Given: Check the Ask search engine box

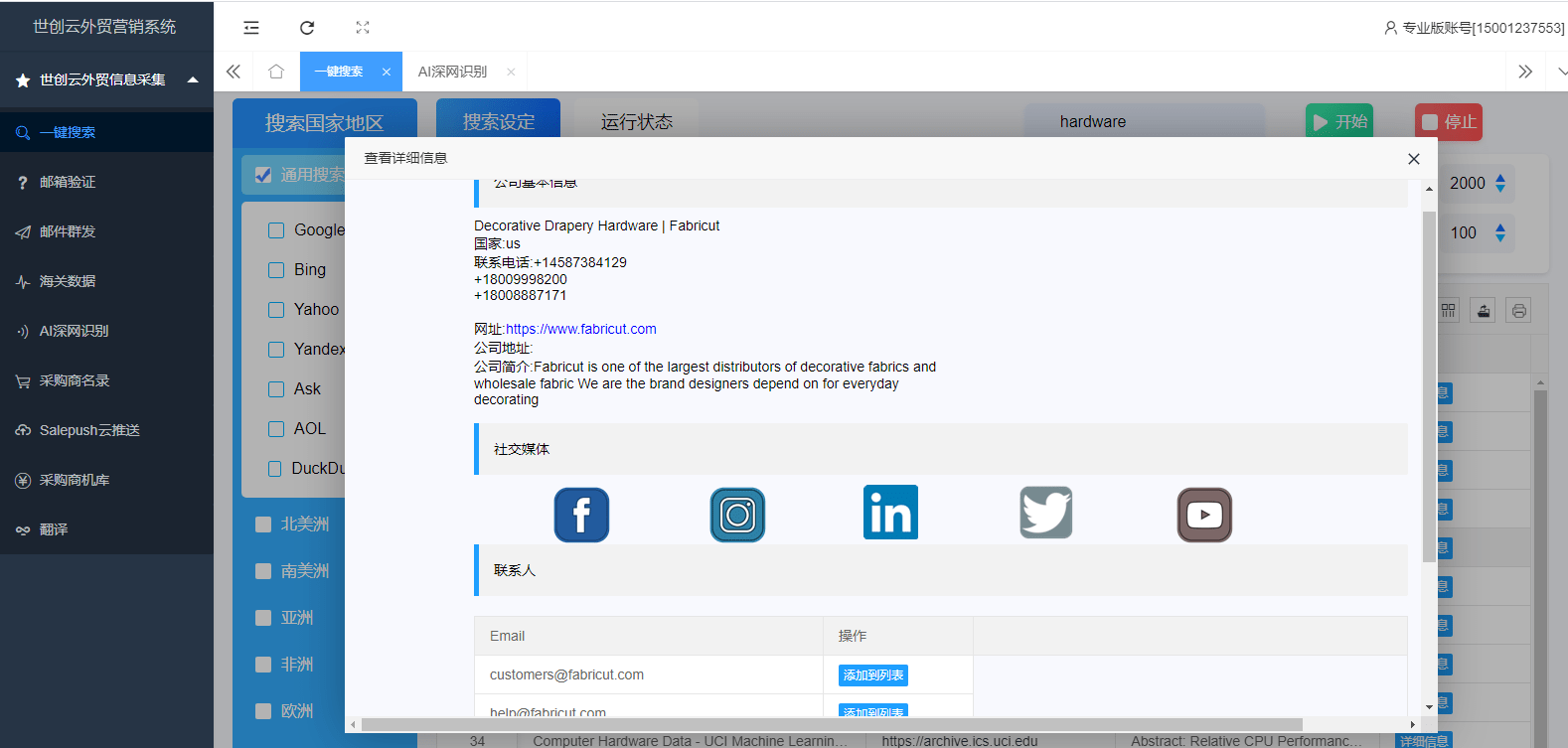Looking at the screenshot, I should click(x=276, y=389).
